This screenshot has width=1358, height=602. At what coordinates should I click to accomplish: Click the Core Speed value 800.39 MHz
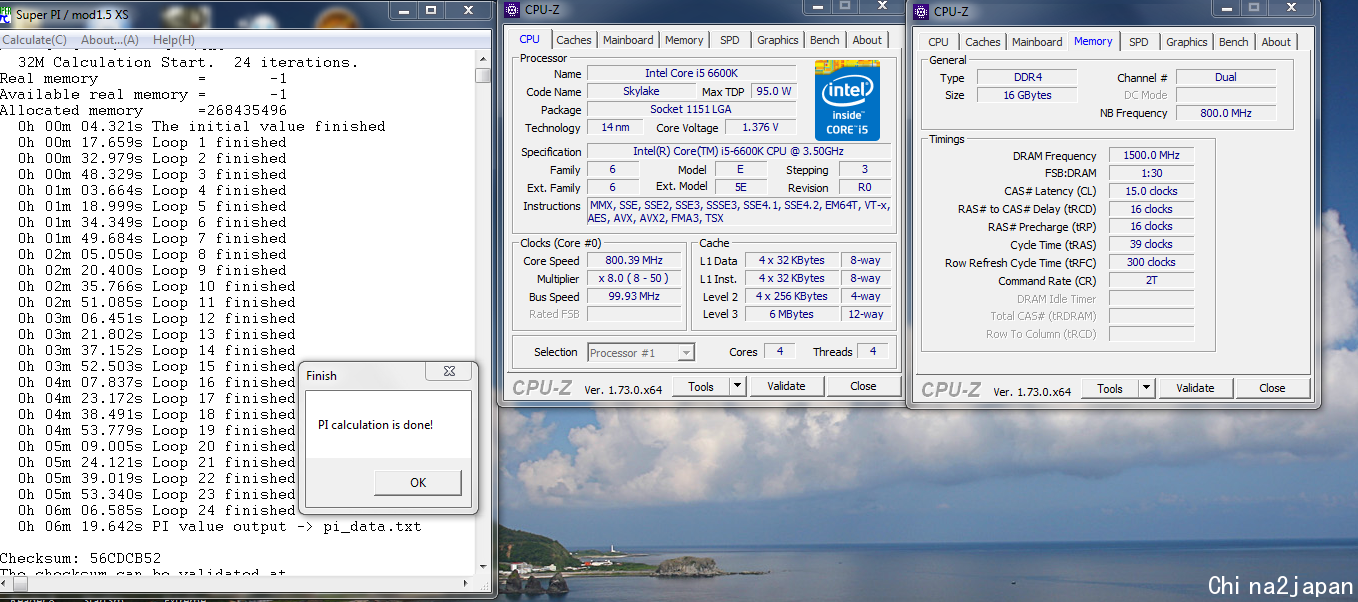pyautogui.click(x=634, y=260)
